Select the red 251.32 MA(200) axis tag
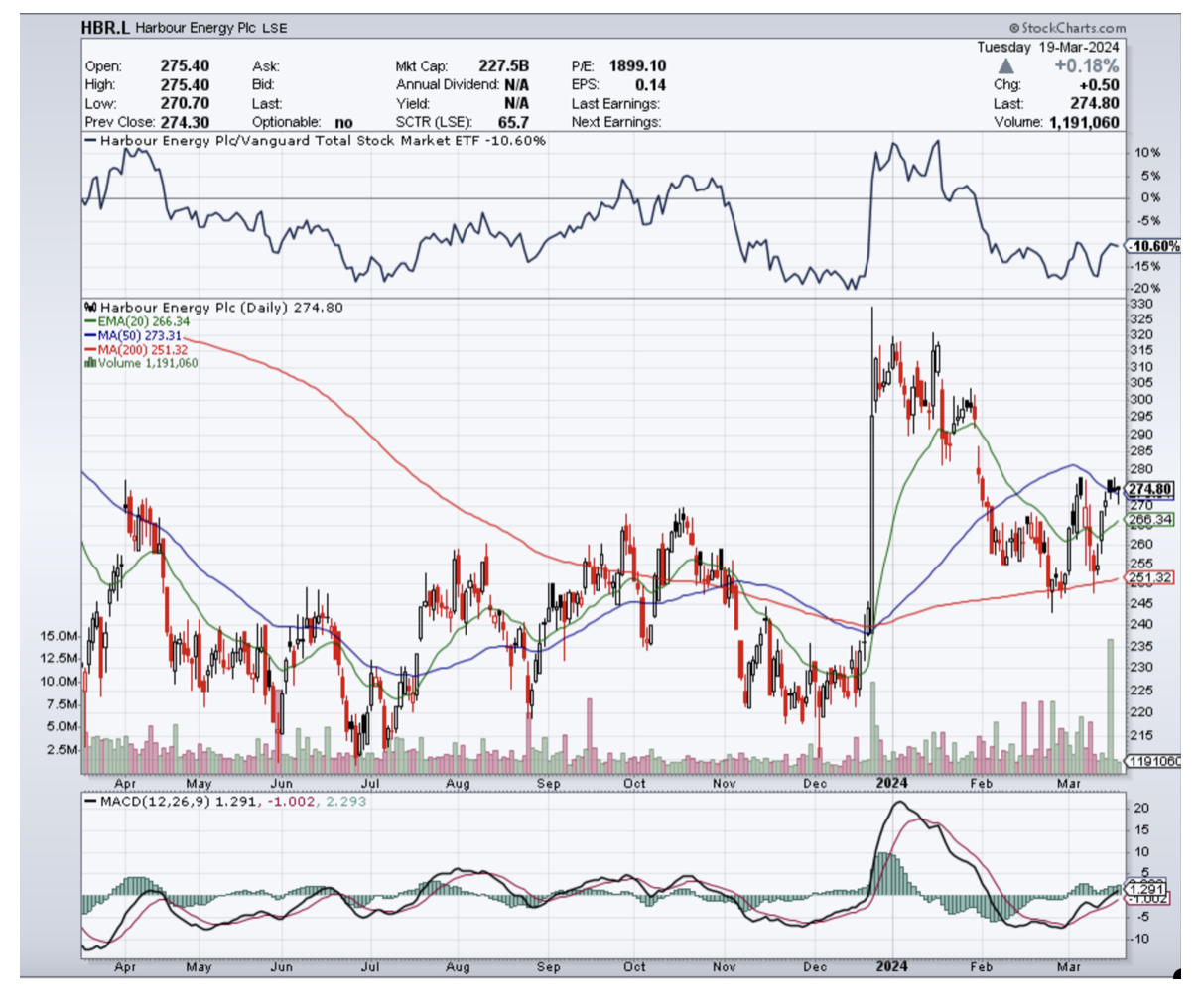This screenshot has height=1008, width=1201. pyautogui.click(x=1149, y=577)
